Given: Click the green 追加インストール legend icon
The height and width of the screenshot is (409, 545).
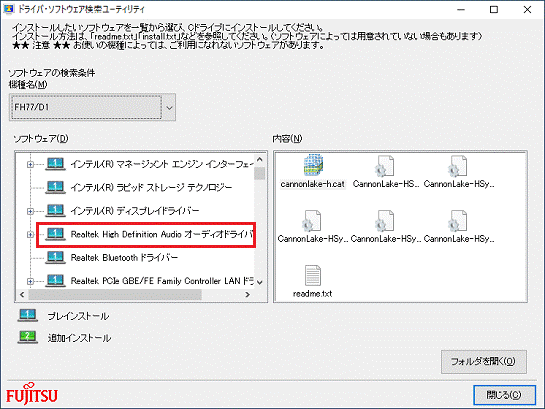Looking at the screenshot, I should pos(28,337).
